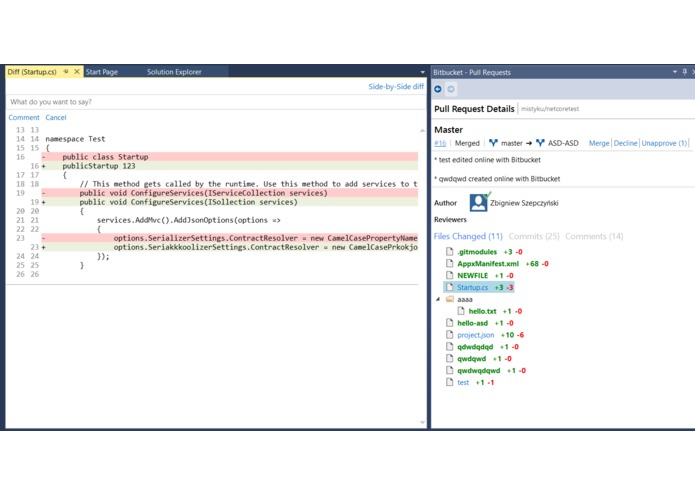Open test file diff
The image size is (695, 494).
point(463,383)
